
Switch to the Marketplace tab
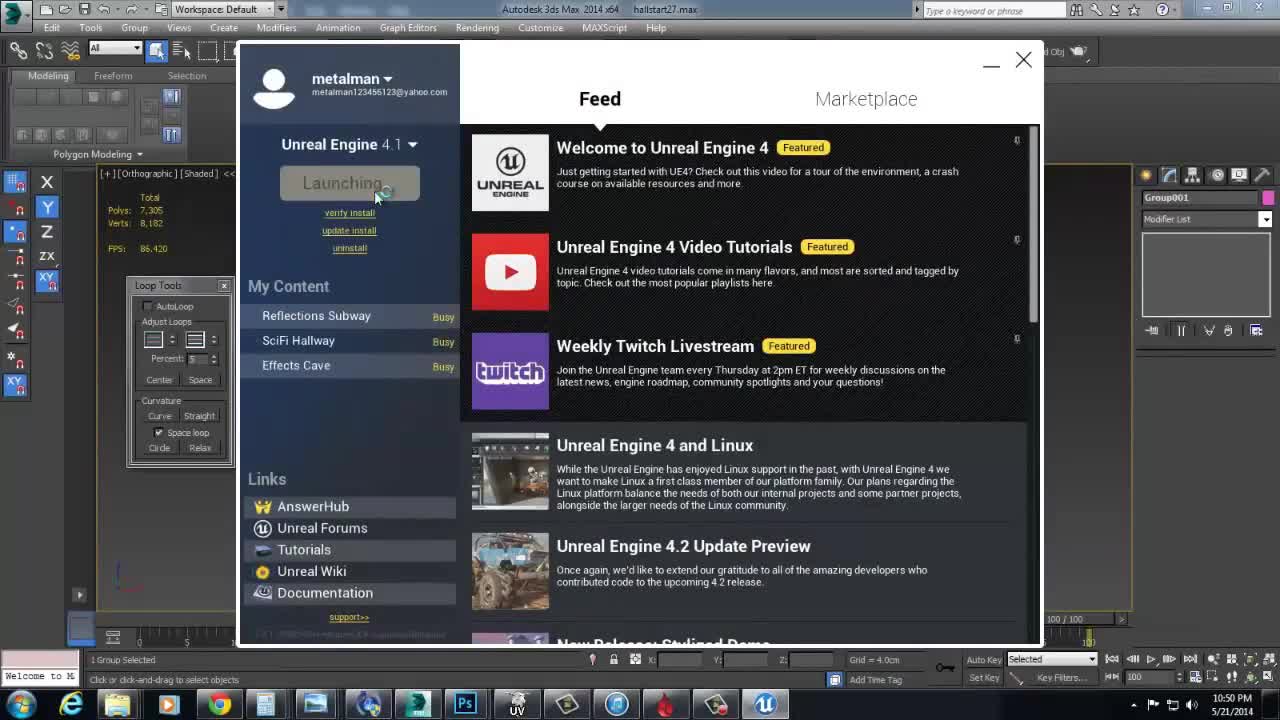pyautogui.click(x=866, y=99)
